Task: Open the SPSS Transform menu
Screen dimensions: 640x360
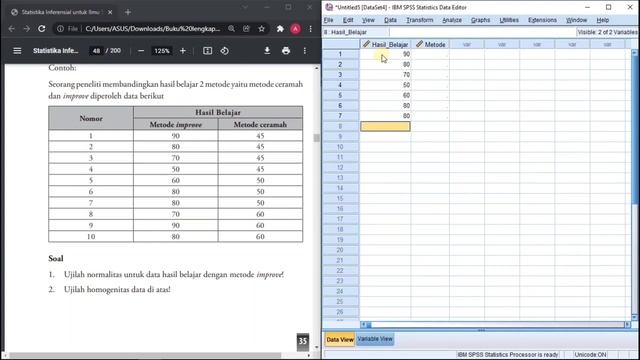Action: 420,20
